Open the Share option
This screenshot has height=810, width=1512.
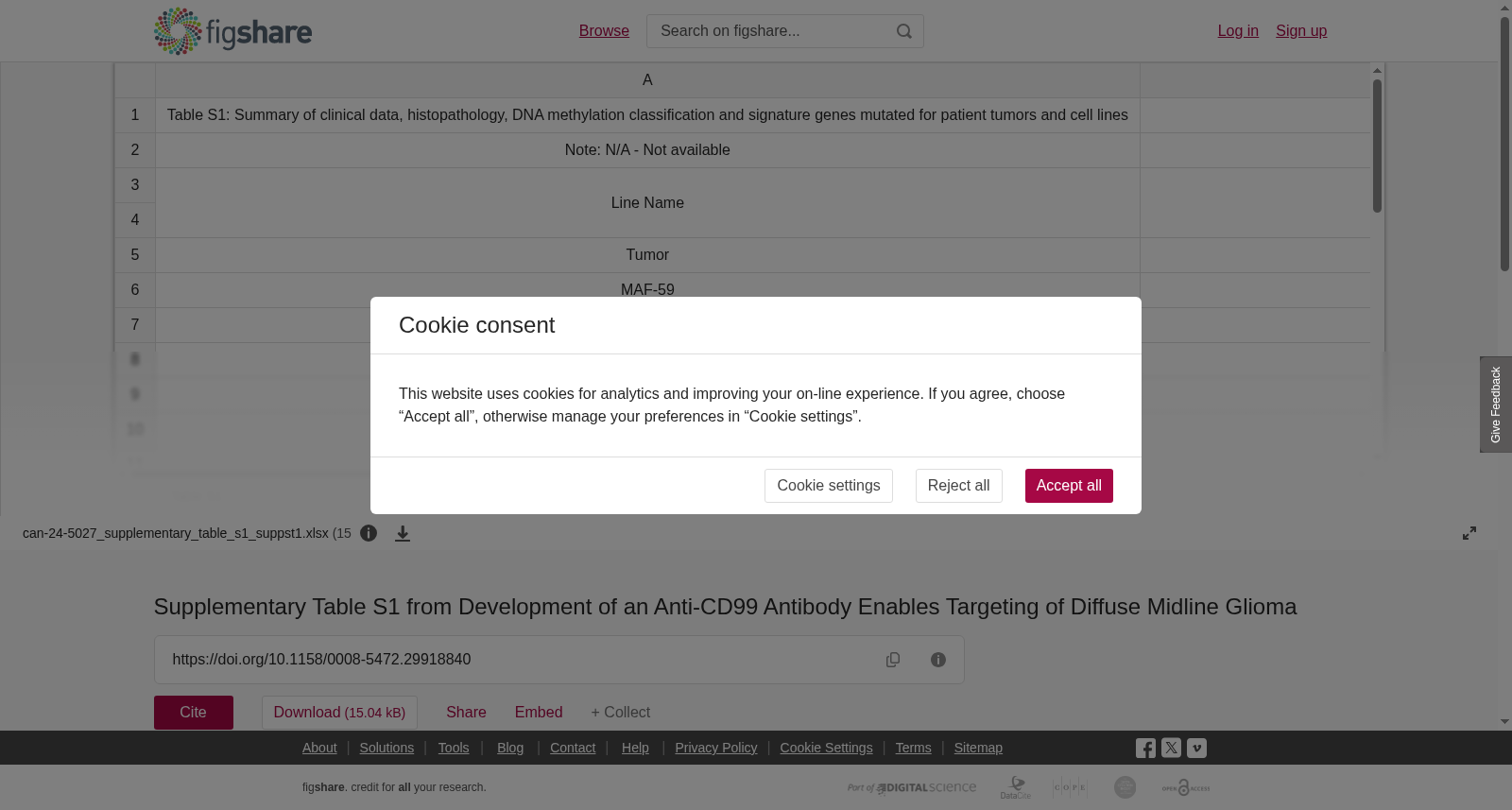pos(466,713)
